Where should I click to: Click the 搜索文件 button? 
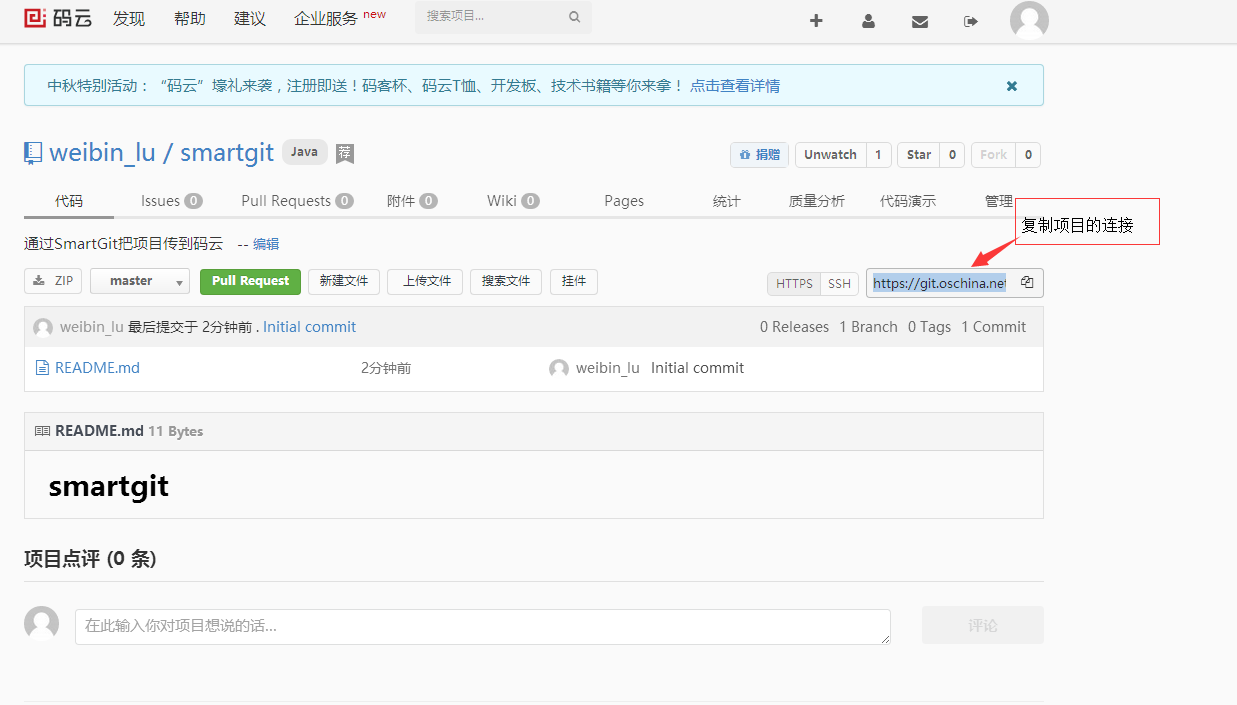pyautogui.click(x=506, y=281)
